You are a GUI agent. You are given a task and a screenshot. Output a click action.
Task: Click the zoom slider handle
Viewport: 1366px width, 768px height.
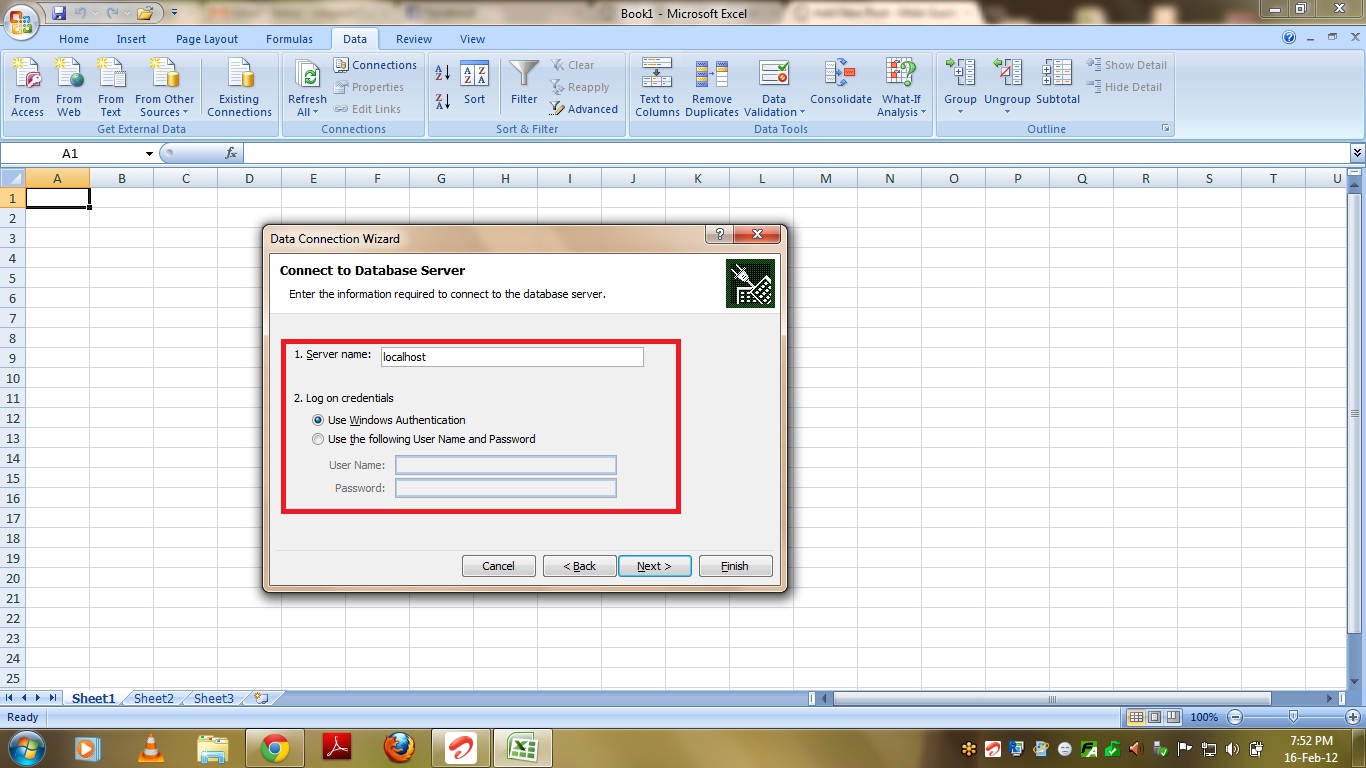pos(1293,717)
